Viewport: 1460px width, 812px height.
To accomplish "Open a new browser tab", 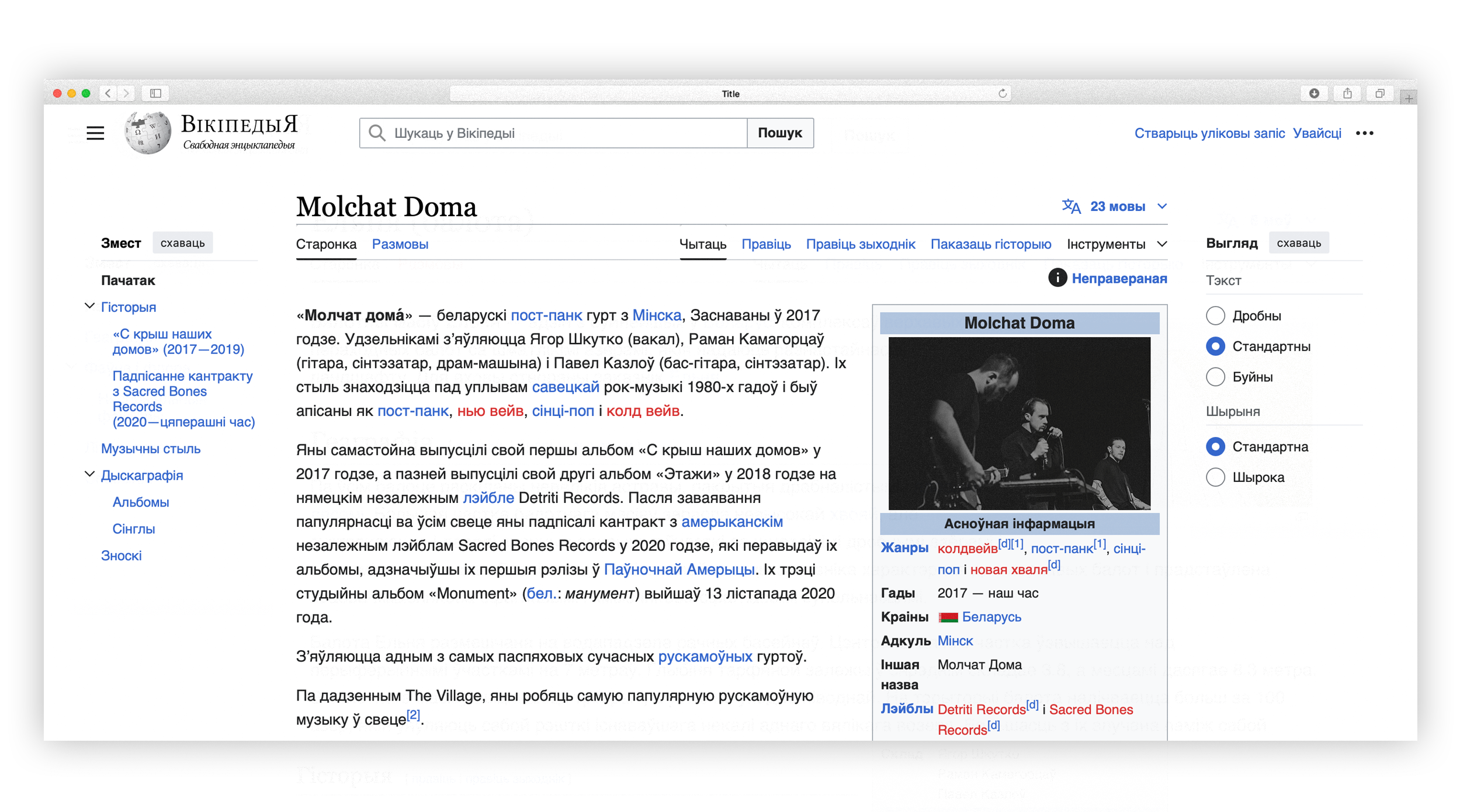I will coord(1409,98).
